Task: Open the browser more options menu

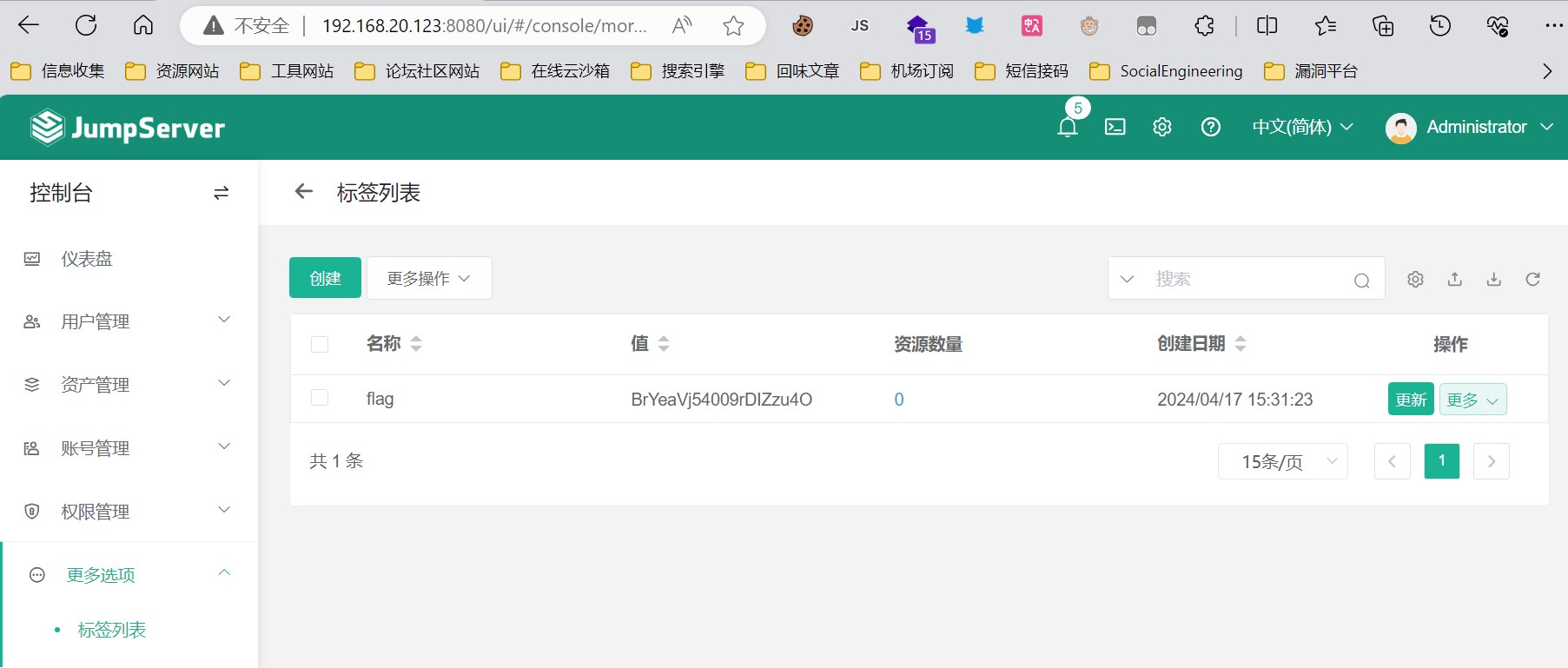Action: (1554, 26)
